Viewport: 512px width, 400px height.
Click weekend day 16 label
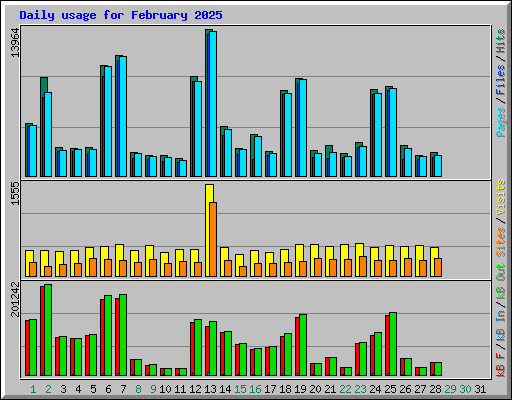click(255, 389)
